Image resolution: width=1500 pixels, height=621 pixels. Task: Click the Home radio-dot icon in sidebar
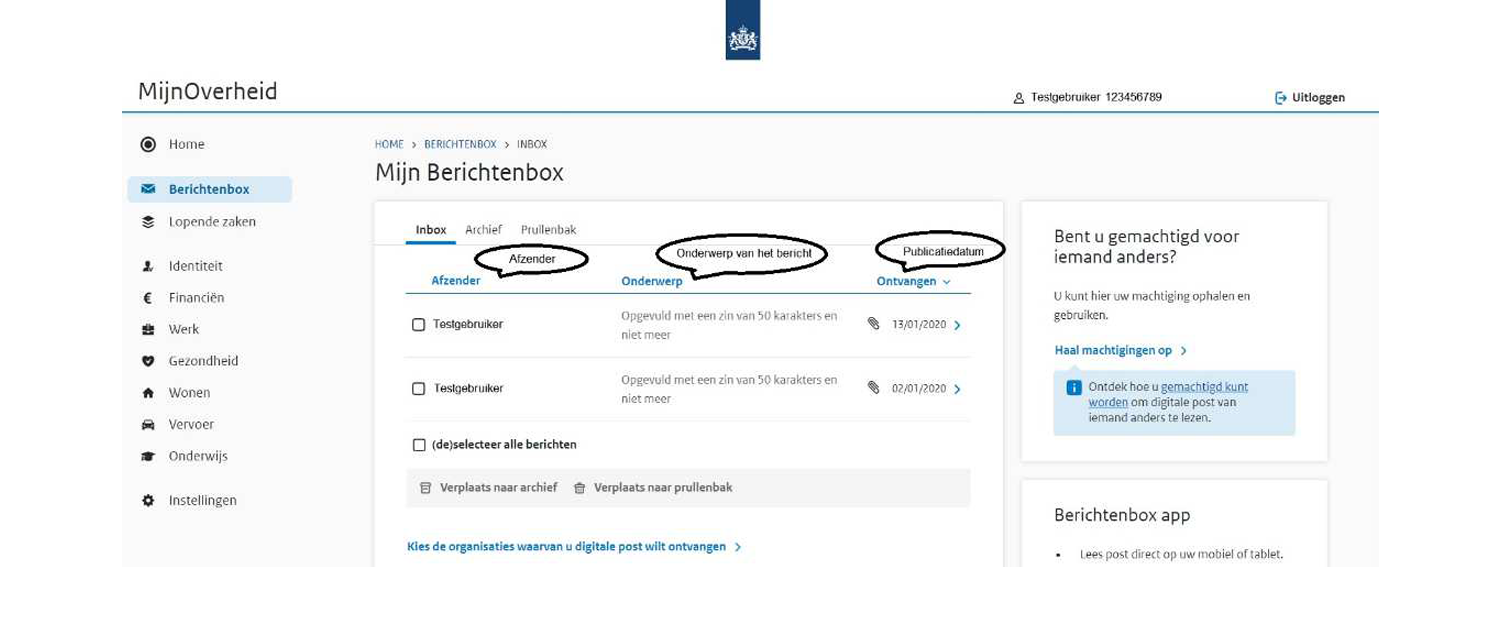(x=148, y=144)
